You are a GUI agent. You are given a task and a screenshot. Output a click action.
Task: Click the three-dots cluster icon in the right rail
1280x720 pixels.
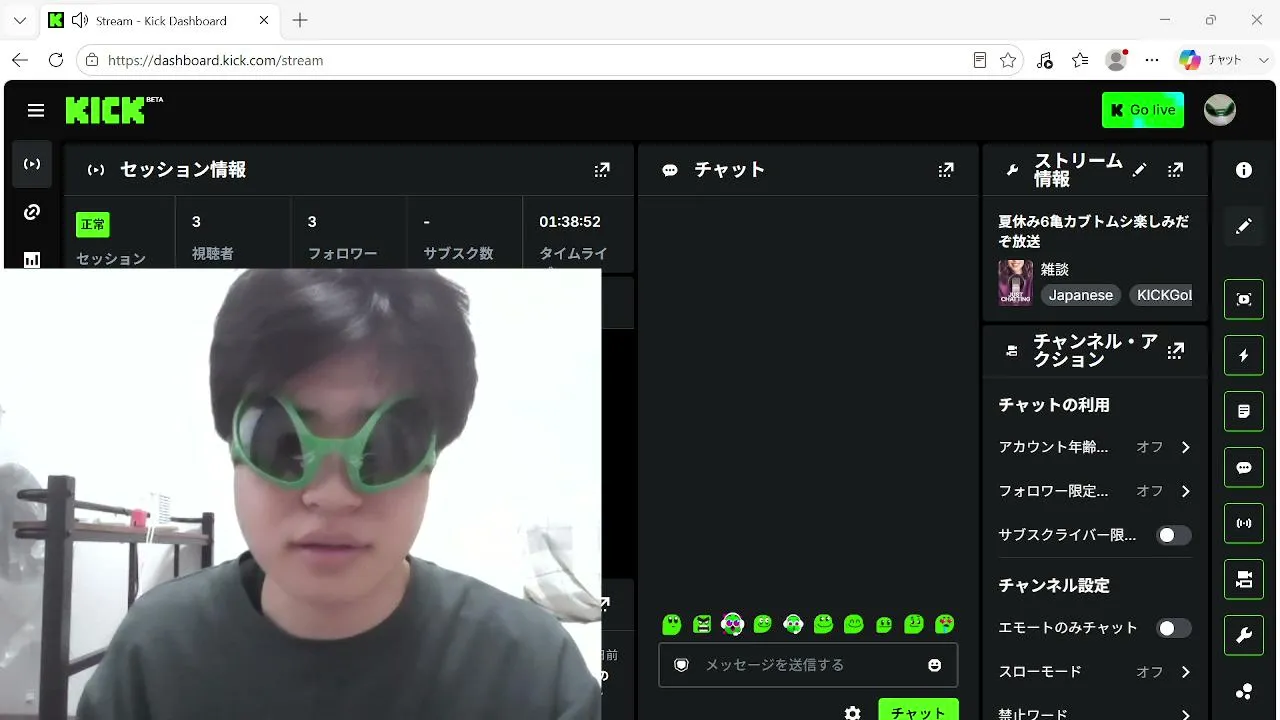click(x=1244, y=691)
